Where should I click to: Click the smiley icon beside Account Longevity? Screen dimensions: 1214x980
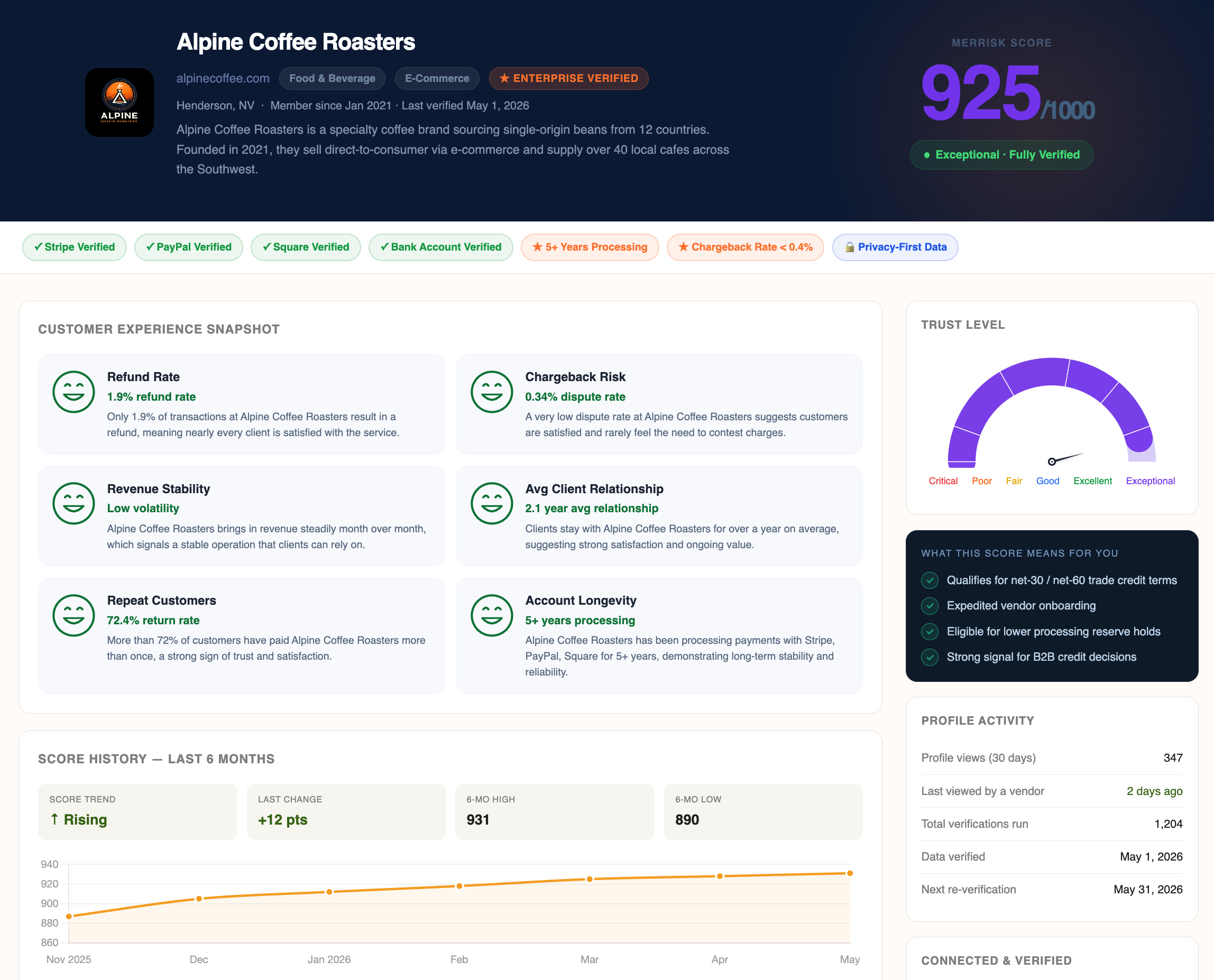coord(491,615)
